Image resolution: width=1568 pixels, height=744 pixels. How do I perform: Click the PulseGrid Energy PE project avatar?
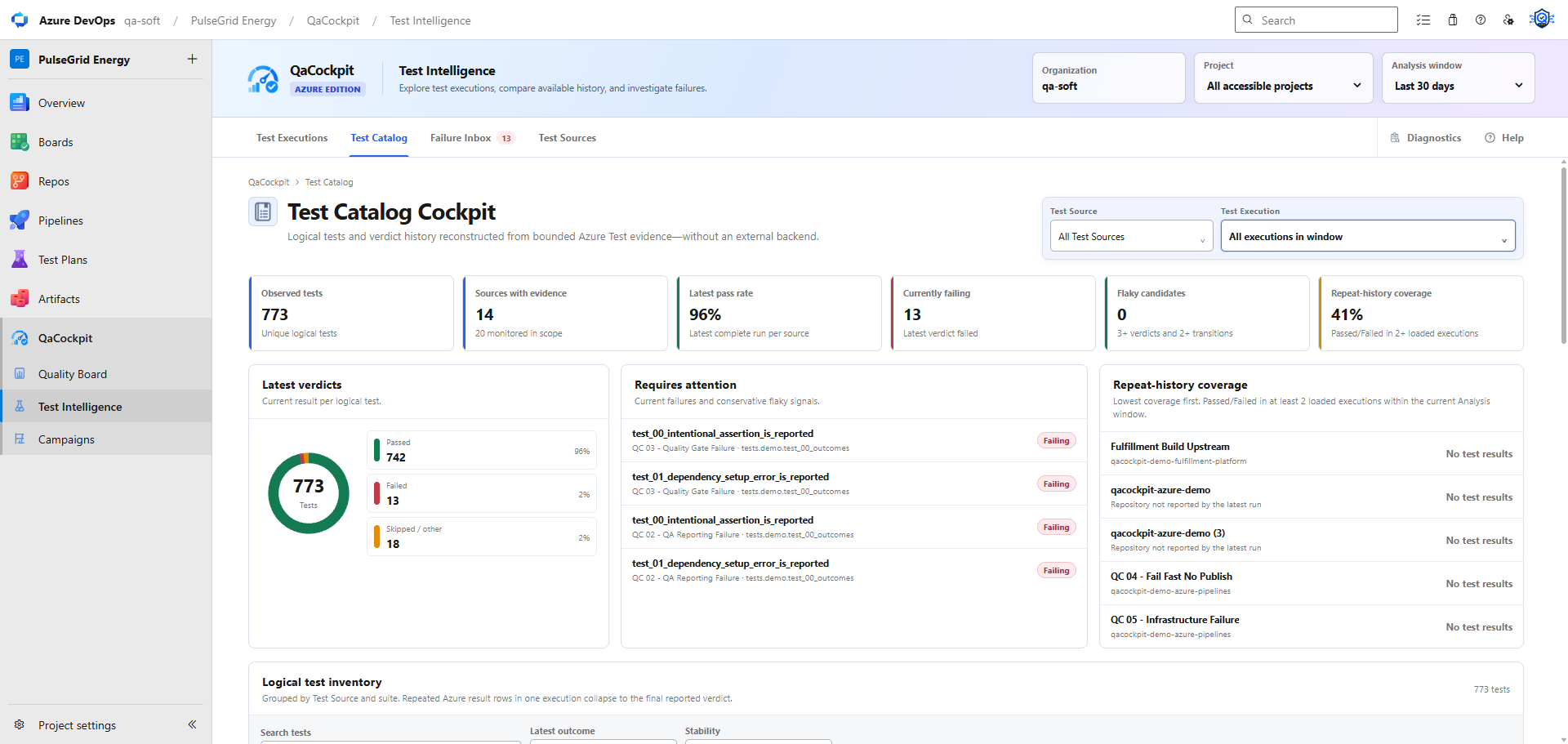20,59
